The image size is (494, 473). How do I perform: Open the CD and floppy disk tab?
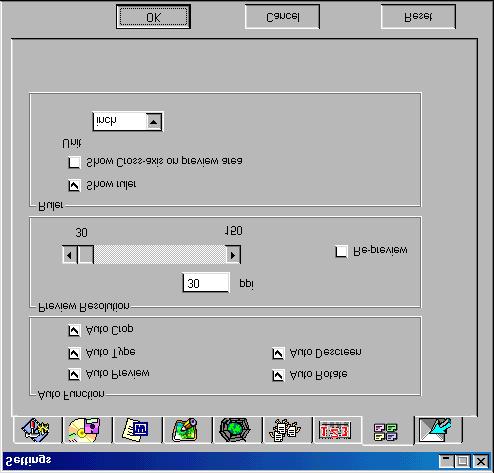point(87,430)
